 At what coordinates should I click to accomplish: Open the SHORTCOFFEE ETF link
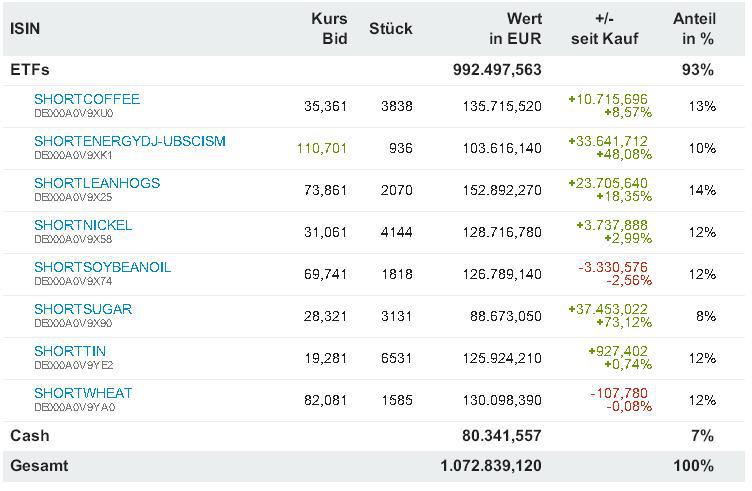(x=87, y=99)
